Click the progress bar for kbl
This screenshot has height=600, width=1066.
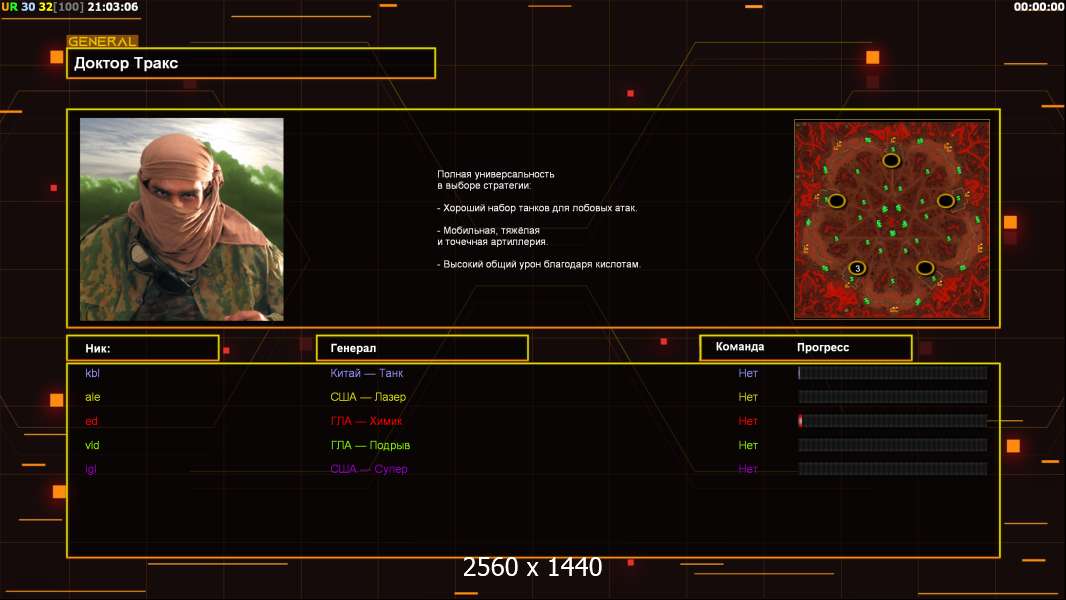tap(892, 373)
